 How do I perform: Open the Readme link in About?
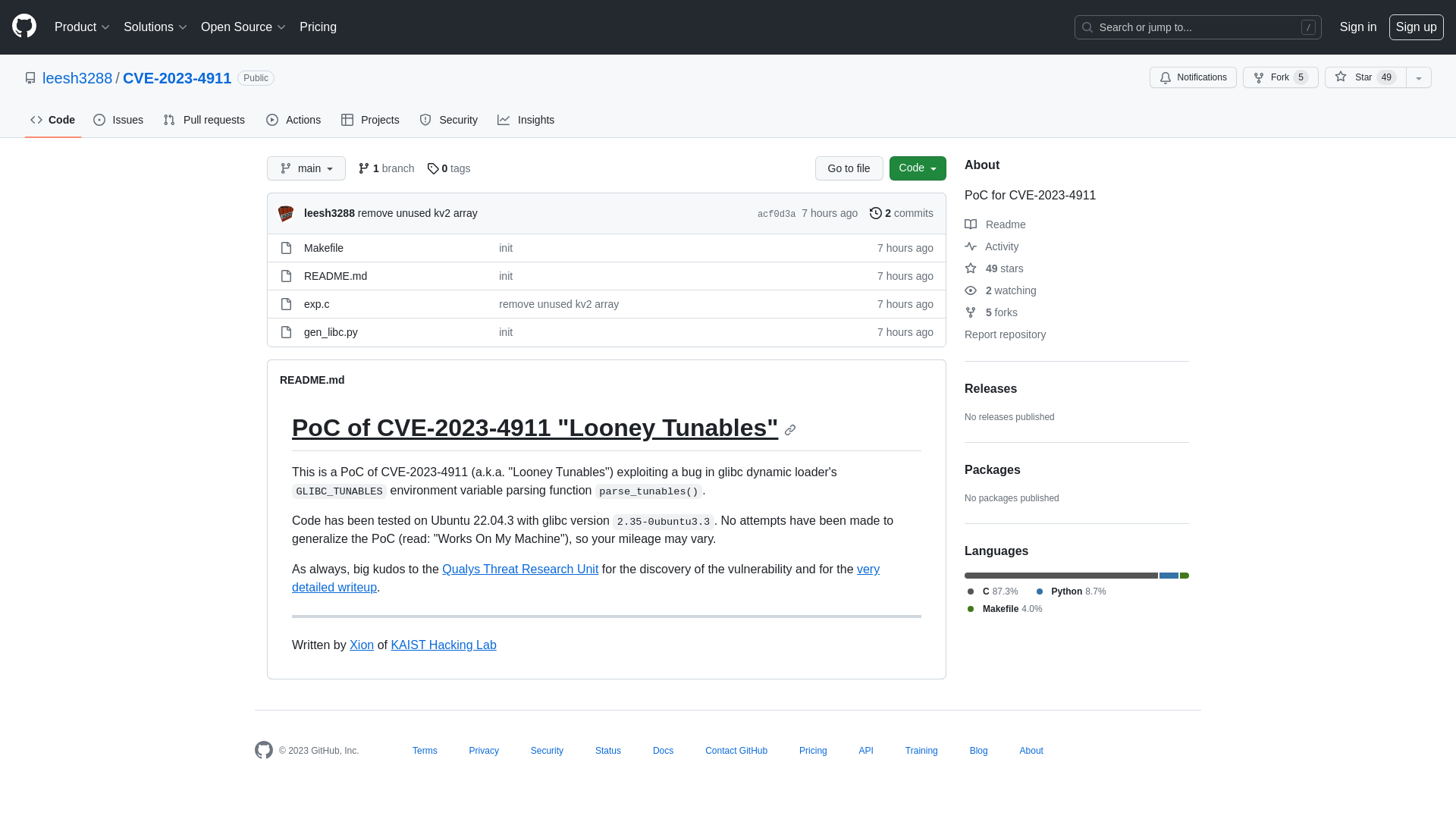coord(995,224)
